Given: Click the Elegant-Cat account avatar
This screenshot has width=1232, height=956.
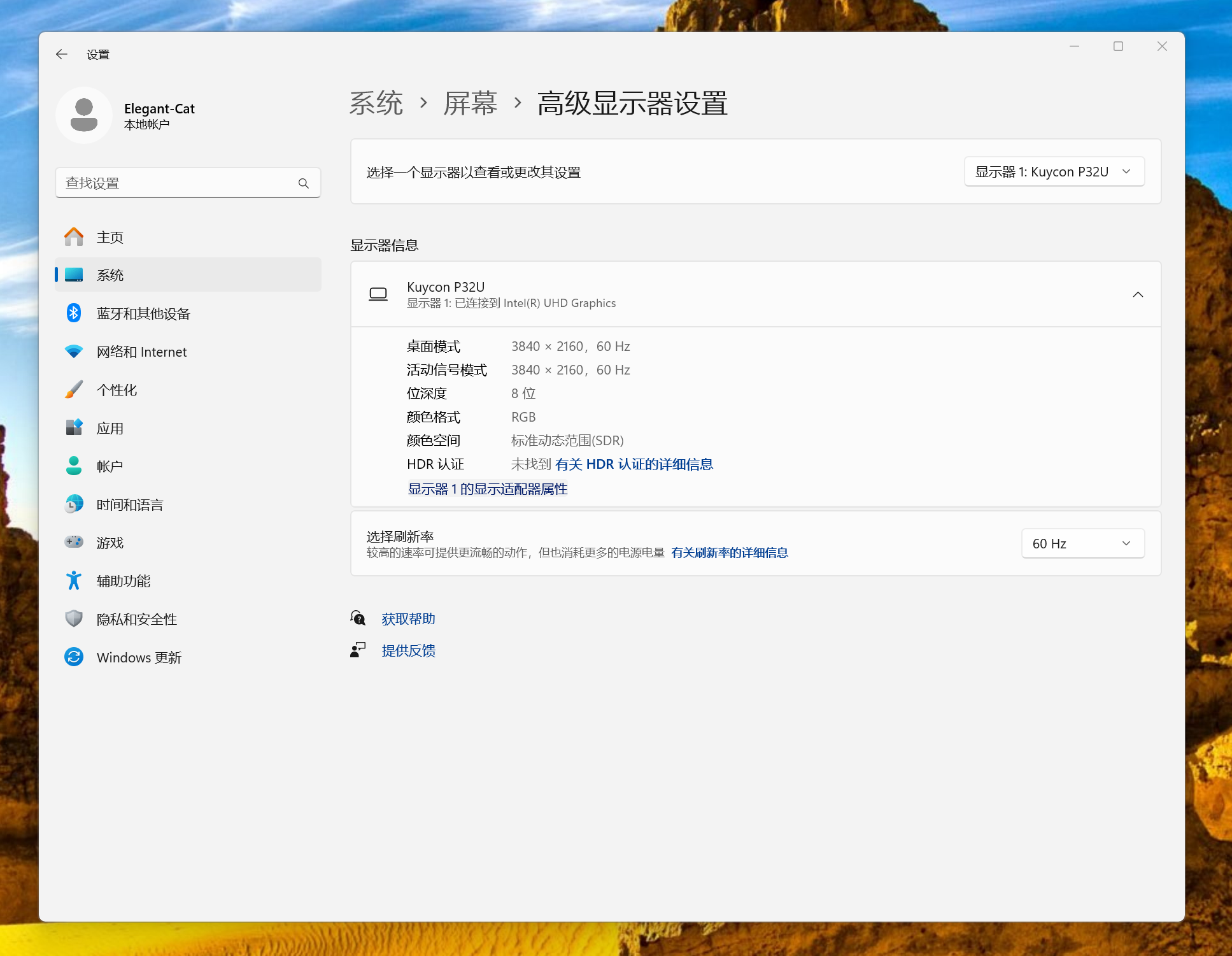Looking at the screenshot, I should coord(84,115).
